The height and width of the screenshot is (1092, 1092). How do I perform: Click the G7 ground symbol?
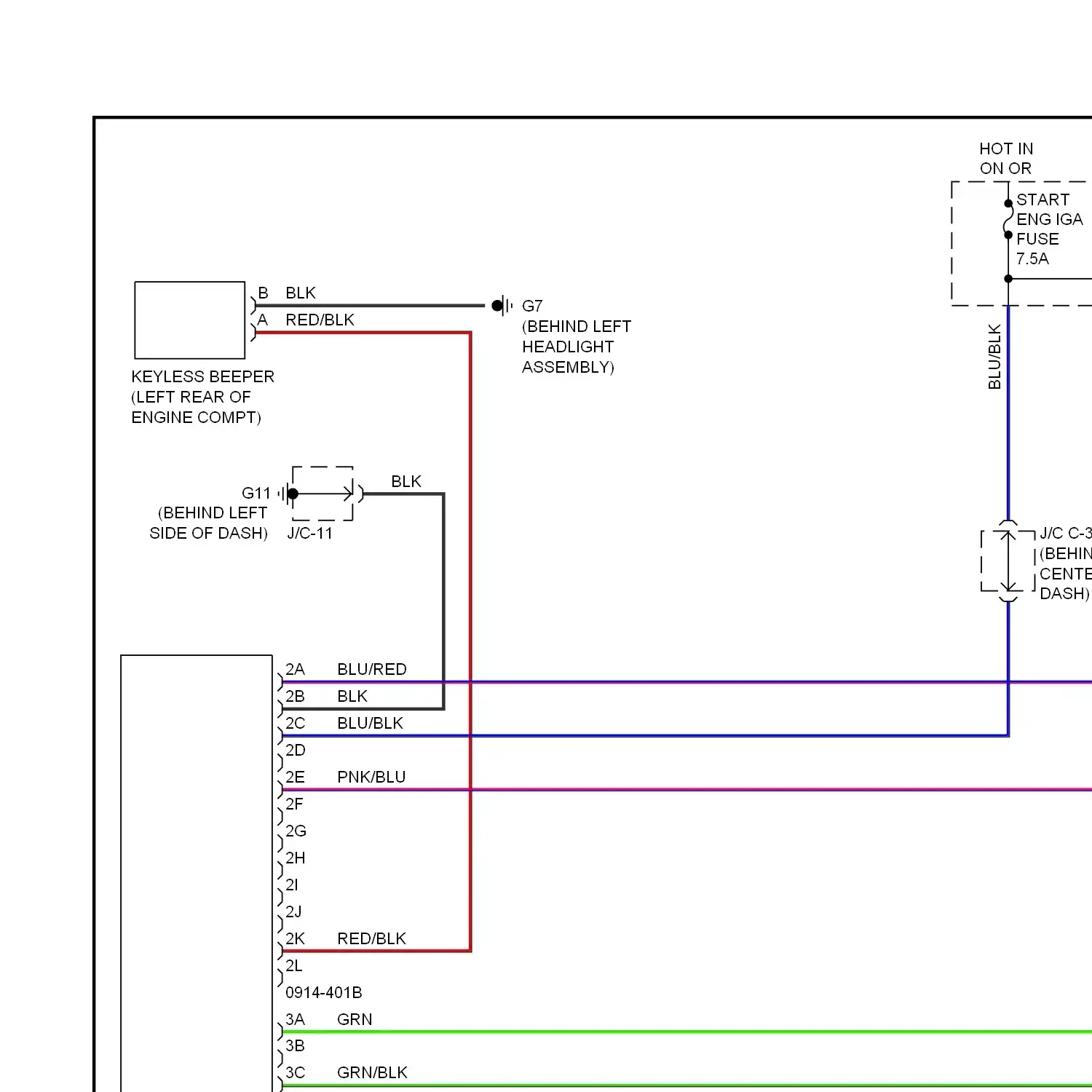click(x=502, y=306)
